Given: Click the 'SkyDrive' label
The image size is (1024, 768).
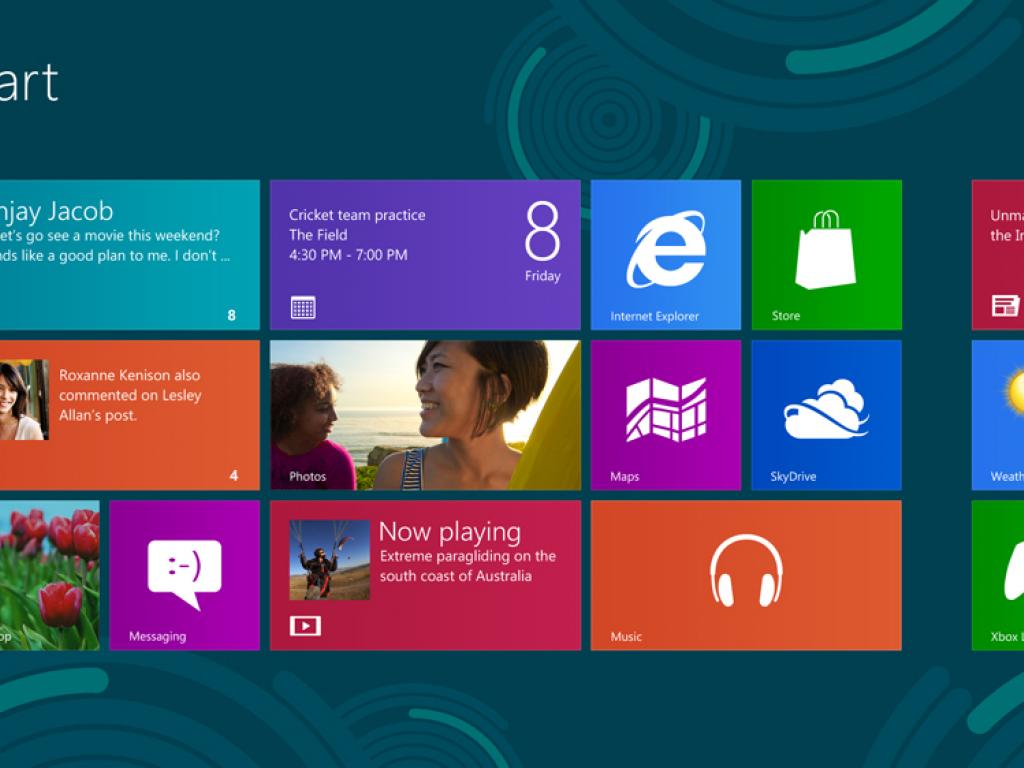Looking at the screenshot, I should tap(793, 476).
